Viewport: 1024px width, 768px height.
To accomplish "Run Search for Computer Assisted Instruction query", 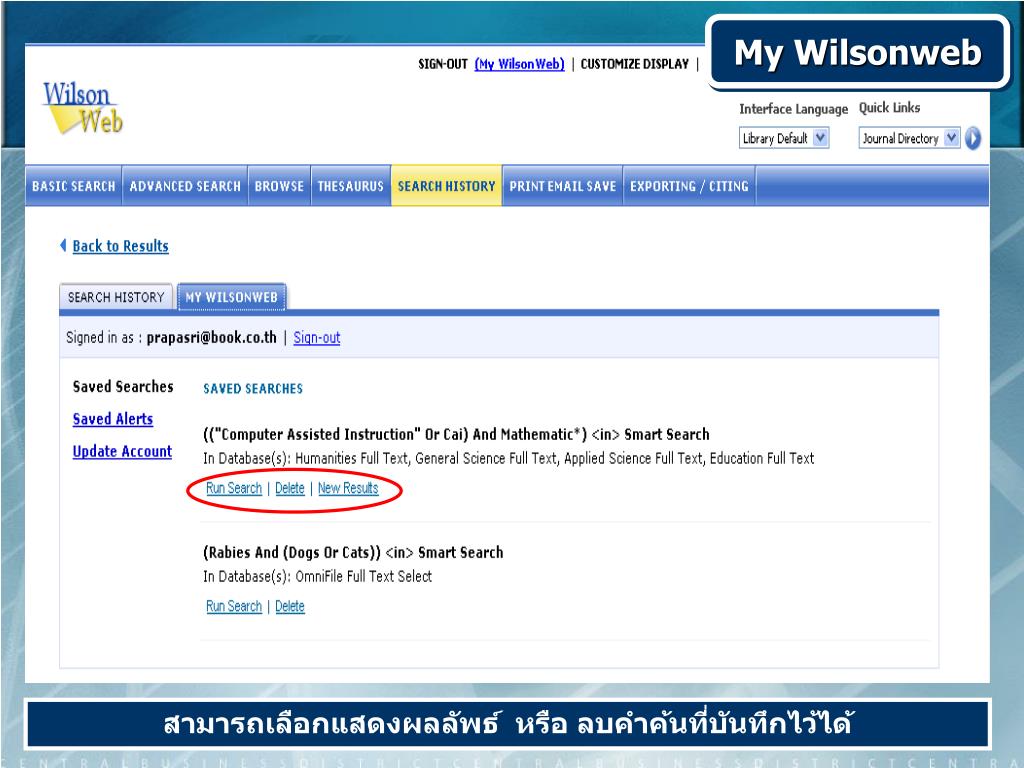I will pyautogui.click(x=234, y=488).
